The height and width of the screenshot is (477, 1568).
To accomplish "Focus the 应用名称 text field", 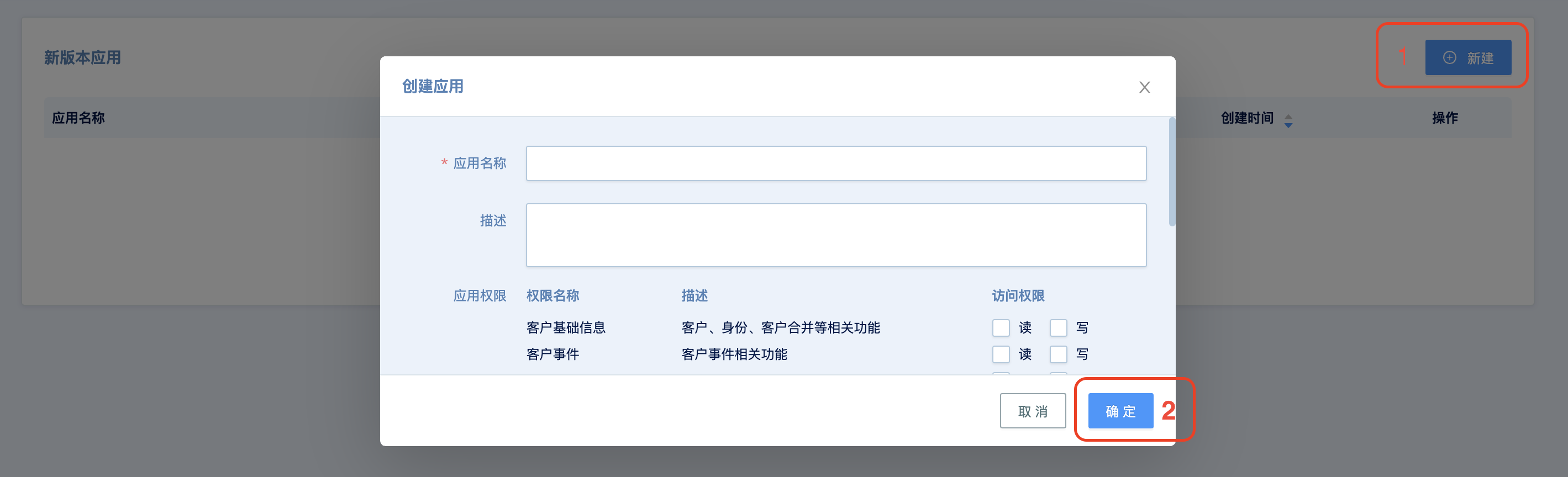I will pyautogui.click(x=835, y=163).
